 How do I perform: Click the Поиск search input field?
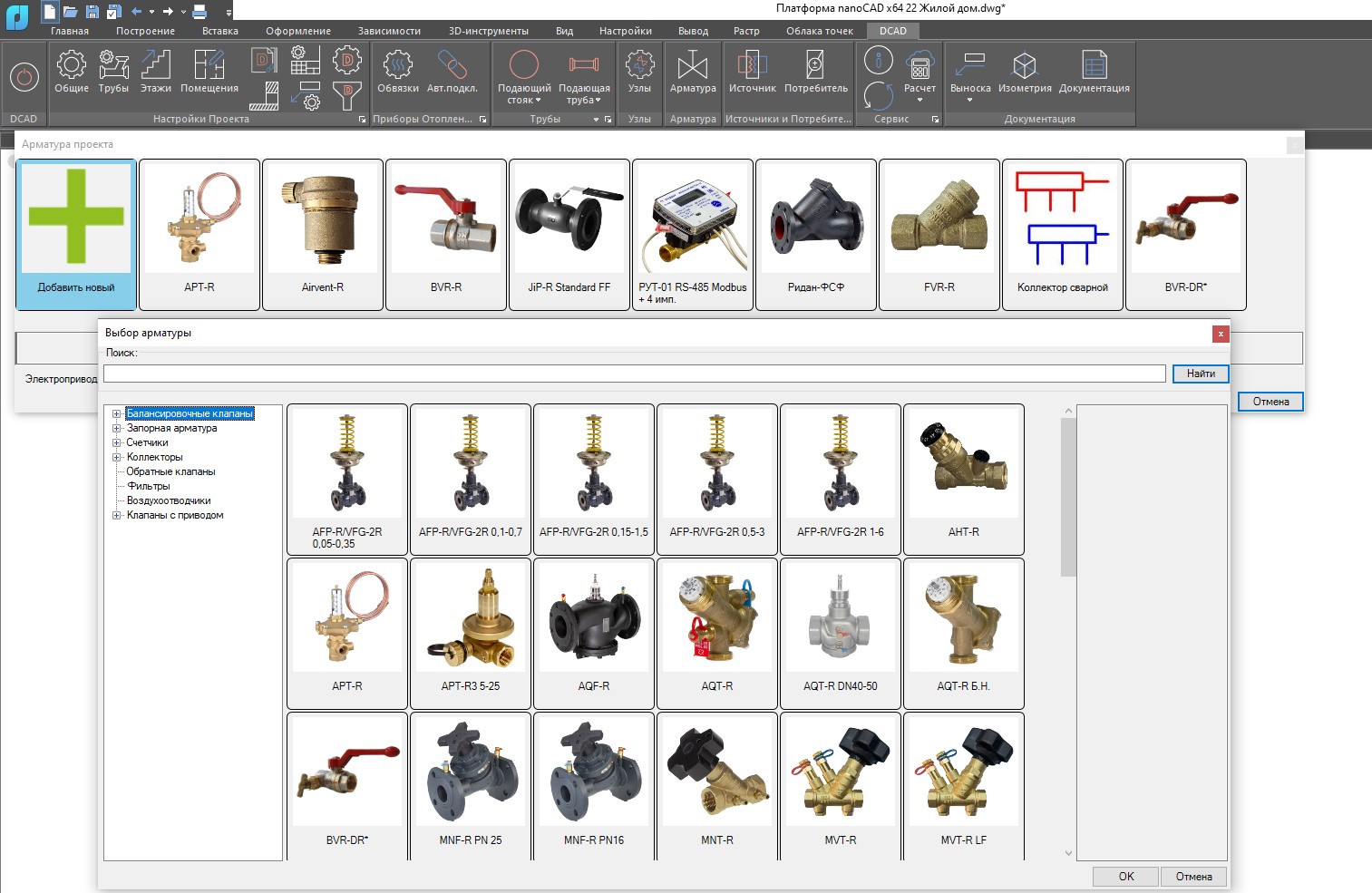coord(635,374)
